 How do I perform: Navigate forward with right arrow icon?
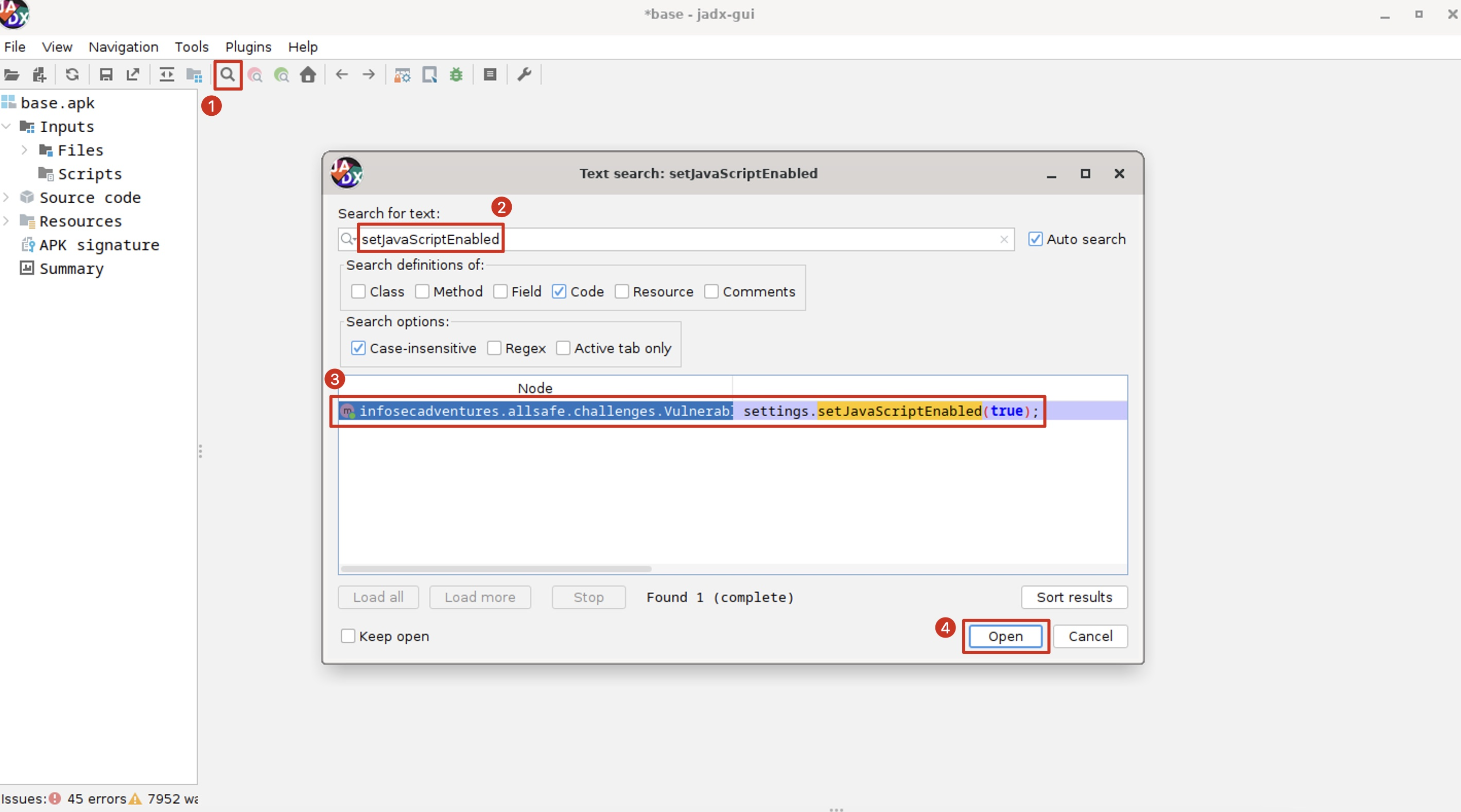point(369,74)
